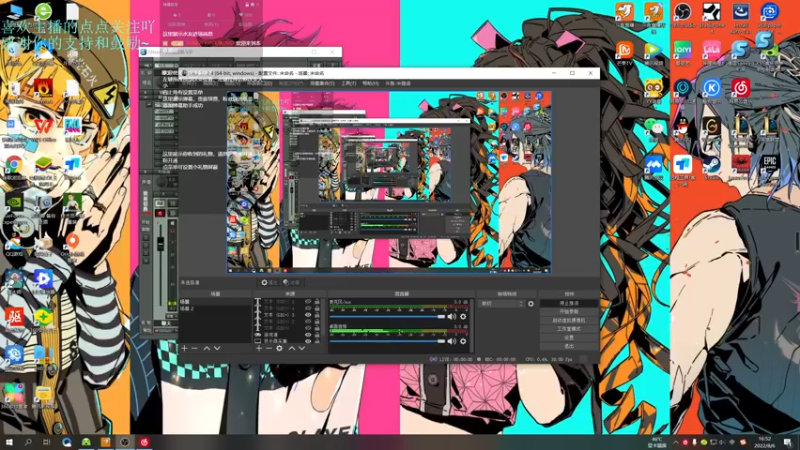Toggle visibility of 媒体源 source
This screenshot has width=800, height=450.
coord(308,335)
